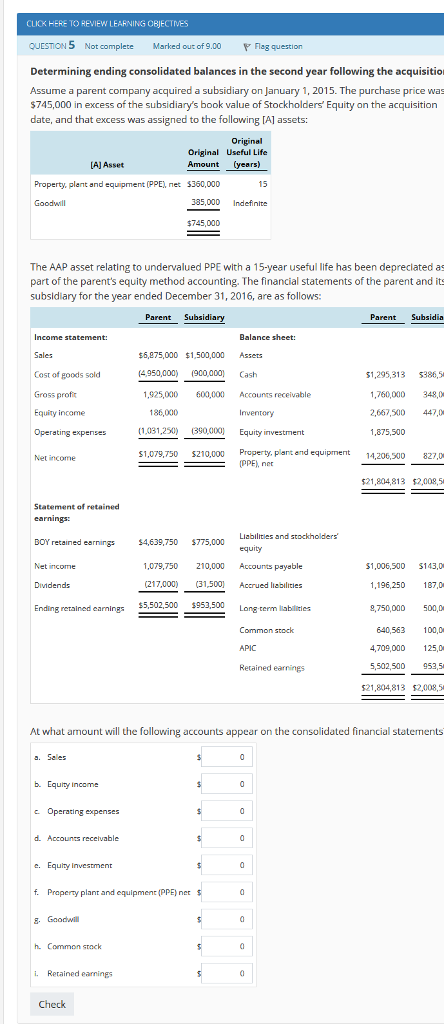Click the [A] Asset column header
Screen dimensions: 444x1024
(106, 165)
